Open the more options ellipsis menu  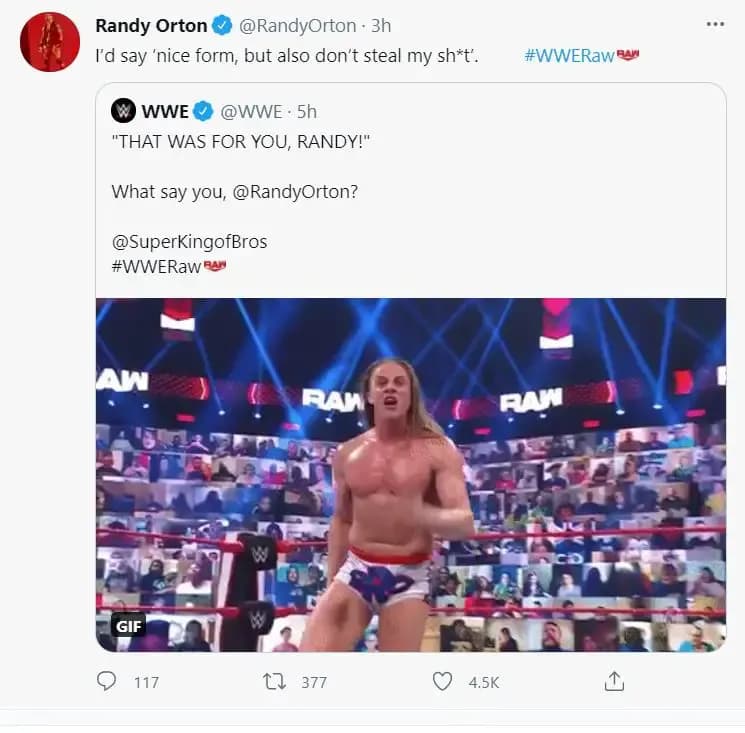click(x=714, y=24)
